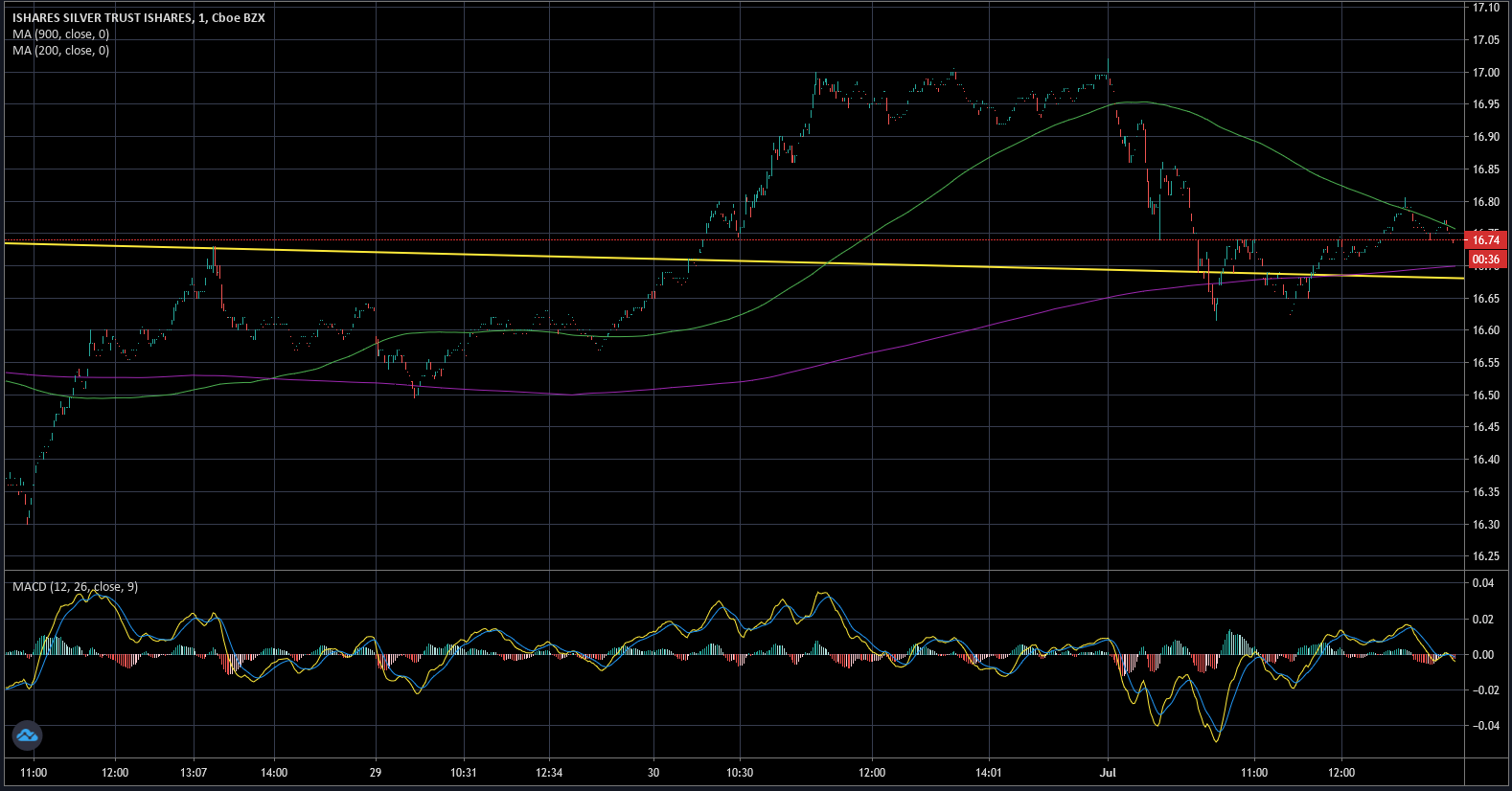This screenshot has height=791, width=1512.
Task: Click the 14:01 time axis label
Action: click(989, 773)
